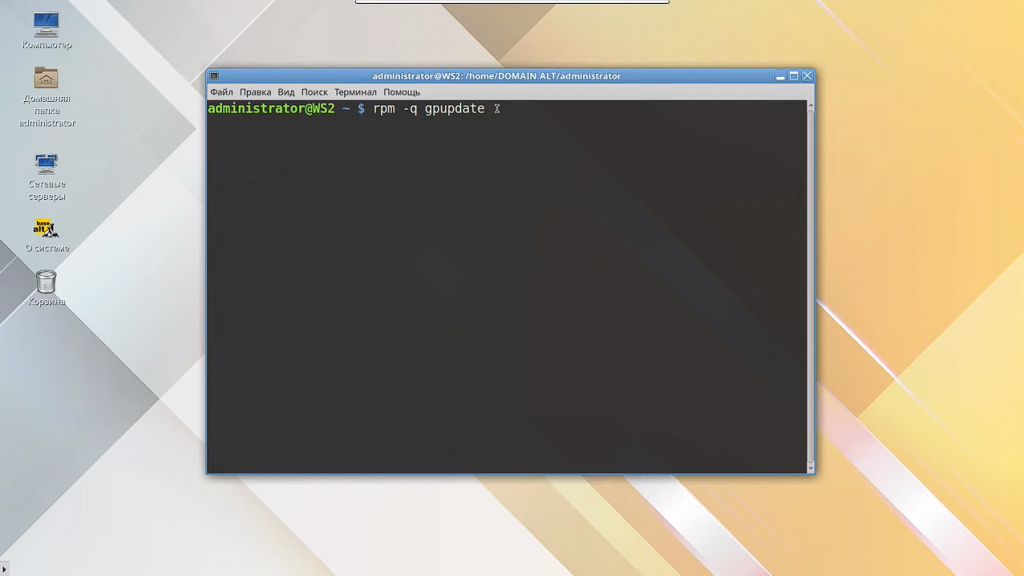
Task: Expand the hidden panel arrow at bottom-left corner
Action: pos(4,569)
